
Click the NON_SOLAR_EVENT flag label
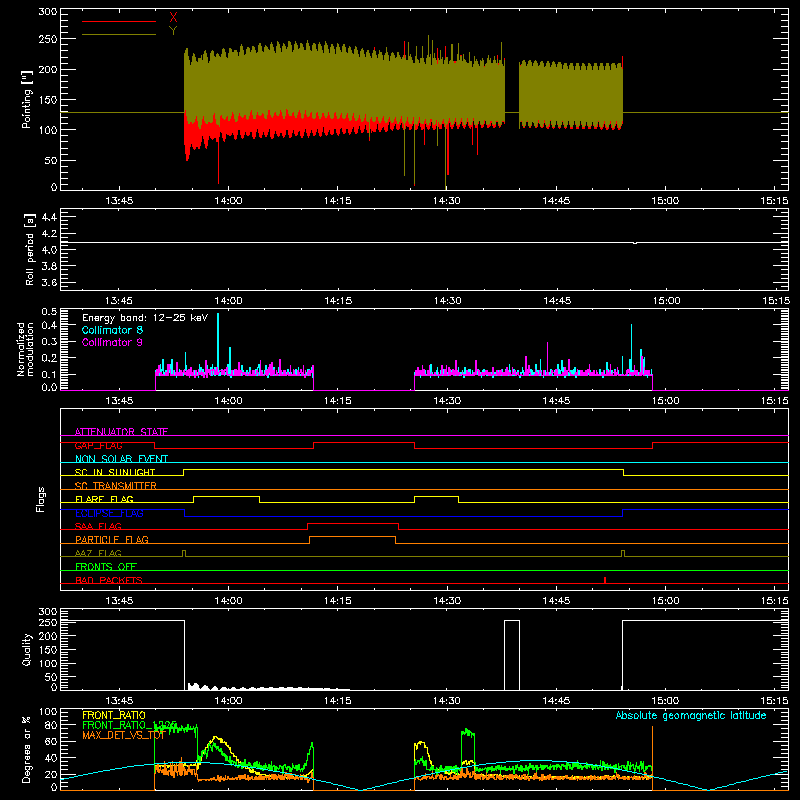pos(121,459)
